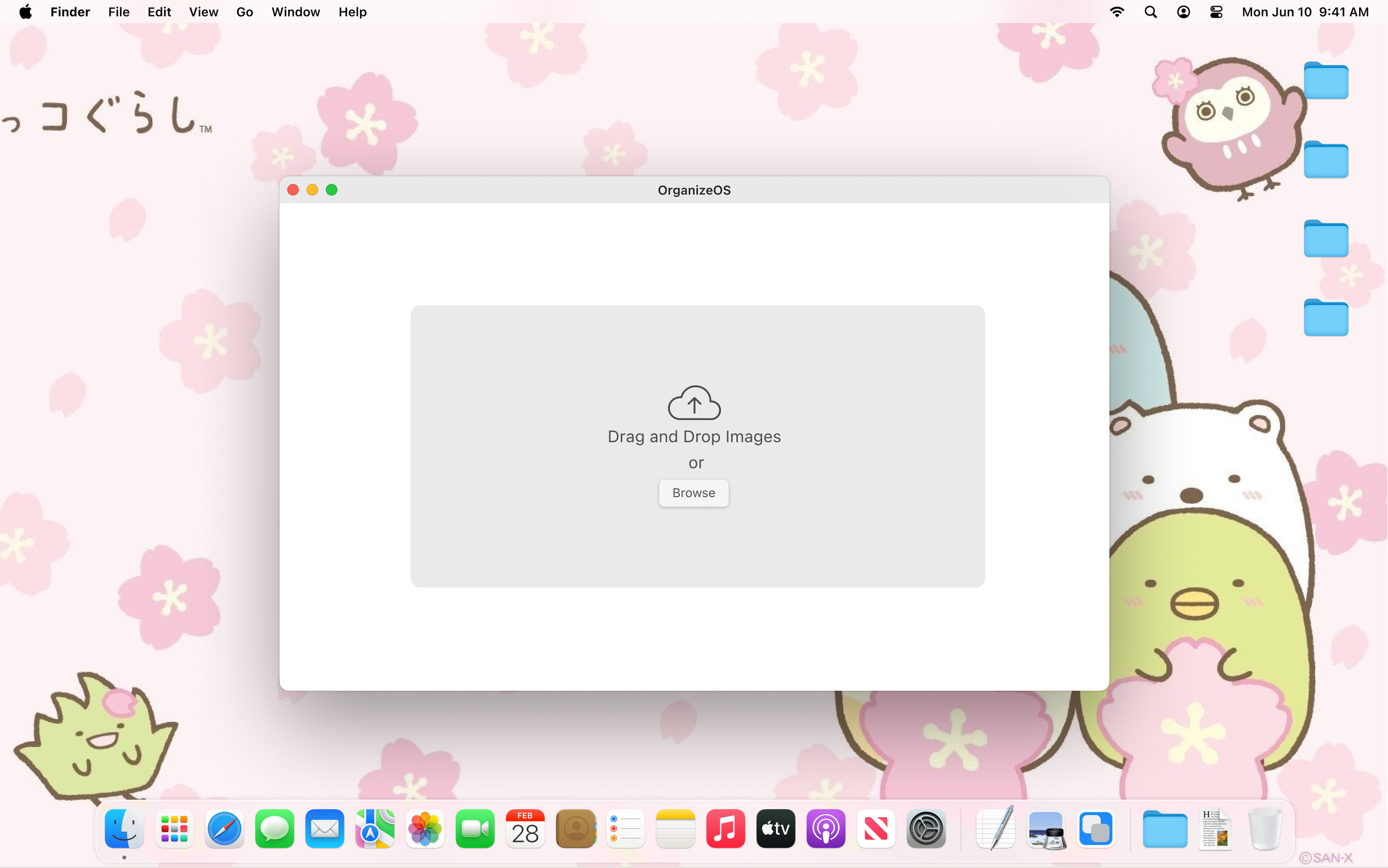Select the third desktop folder from top
Screen dimensions: 1388x868
(x=1325, y=238)
